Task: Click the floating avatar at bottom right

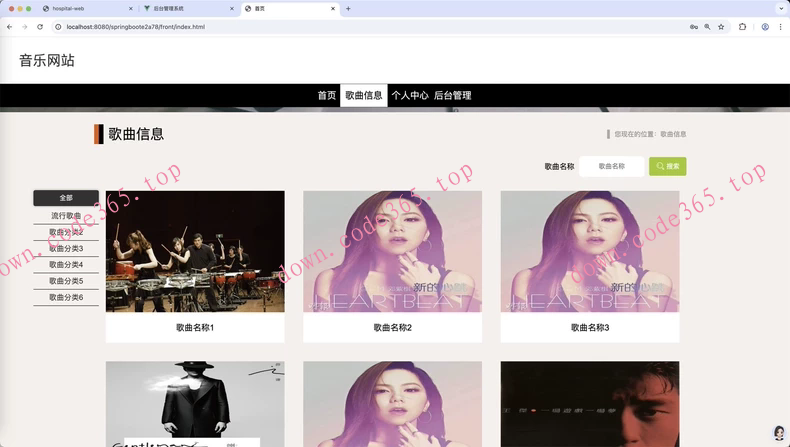Action: pos(779,432)
